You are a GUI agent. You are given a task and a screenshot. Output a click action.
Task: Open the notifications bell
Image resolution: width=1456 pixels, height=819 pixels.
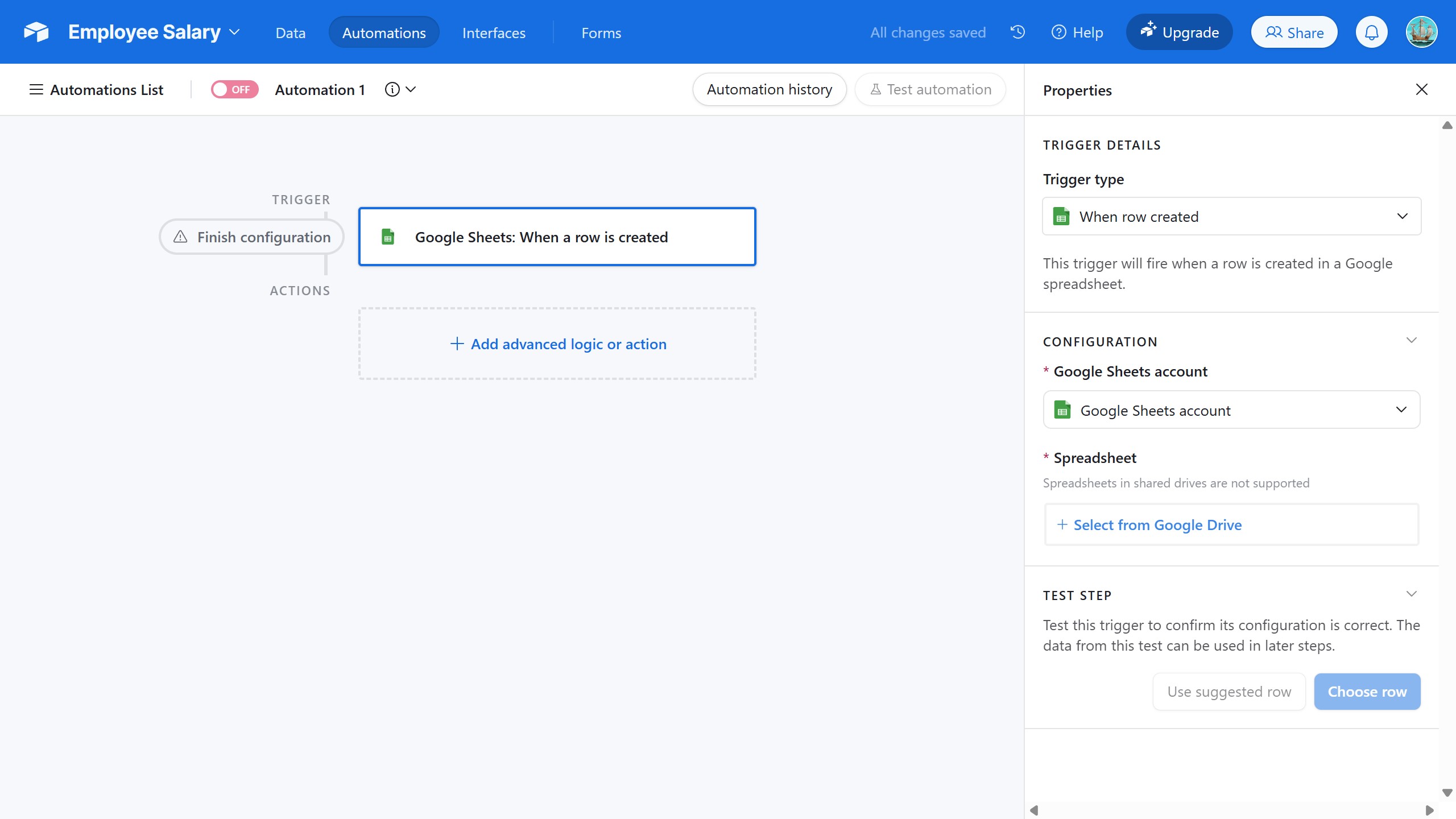(1372, 33)
